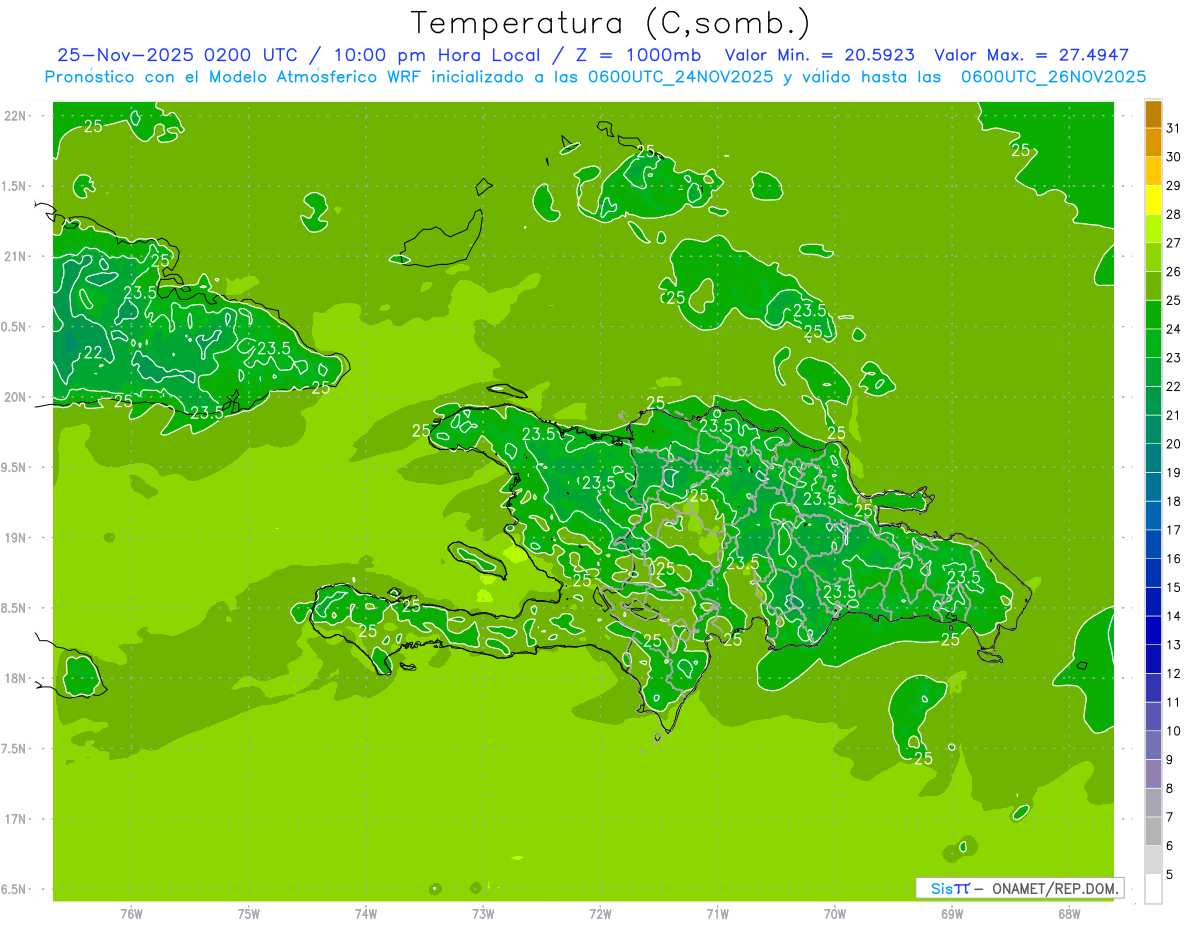Click the "0600UTC_26NOV2025" valid-until time text
The image size is (1200, 927).
pos(1053,77)
